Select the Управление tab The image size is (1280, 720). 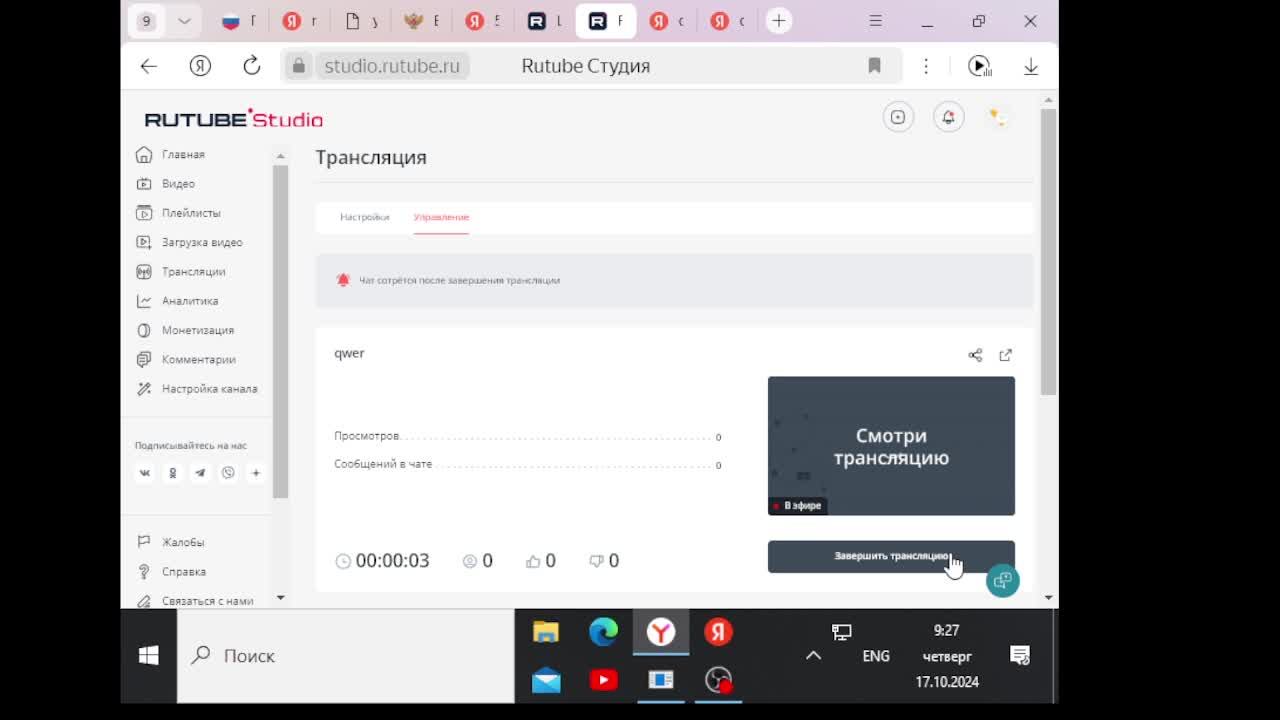click(441, 217)
